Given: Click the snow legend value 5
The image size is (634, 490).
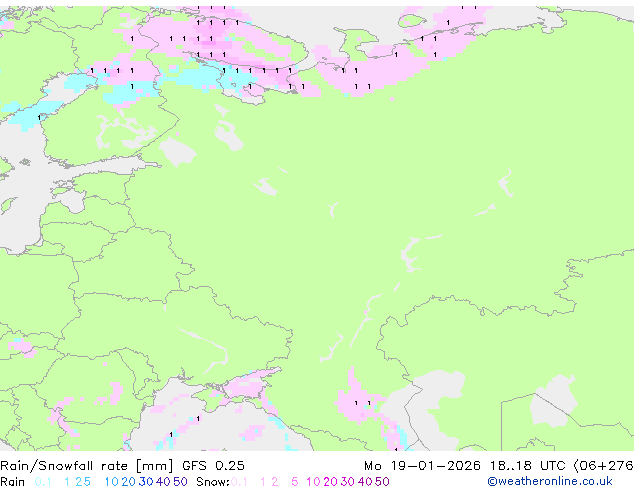Looking at the screenshot, I should pos(295,482).
